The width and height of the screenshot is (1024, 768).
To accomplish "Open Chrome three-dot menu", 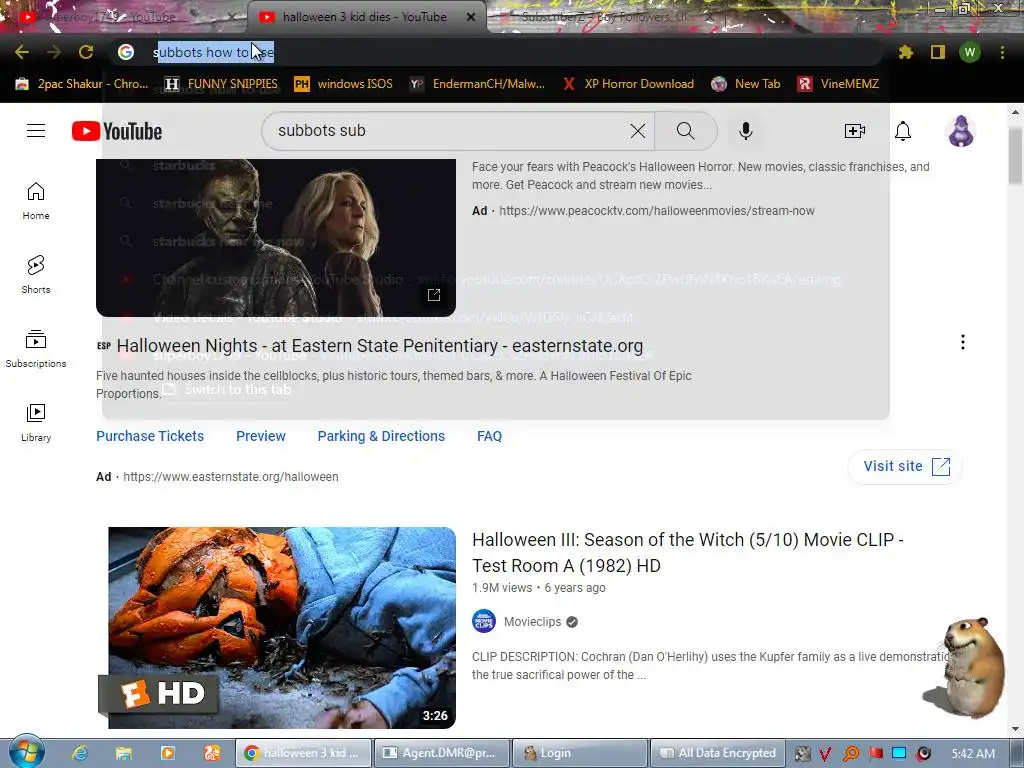I will point(1002,52).
